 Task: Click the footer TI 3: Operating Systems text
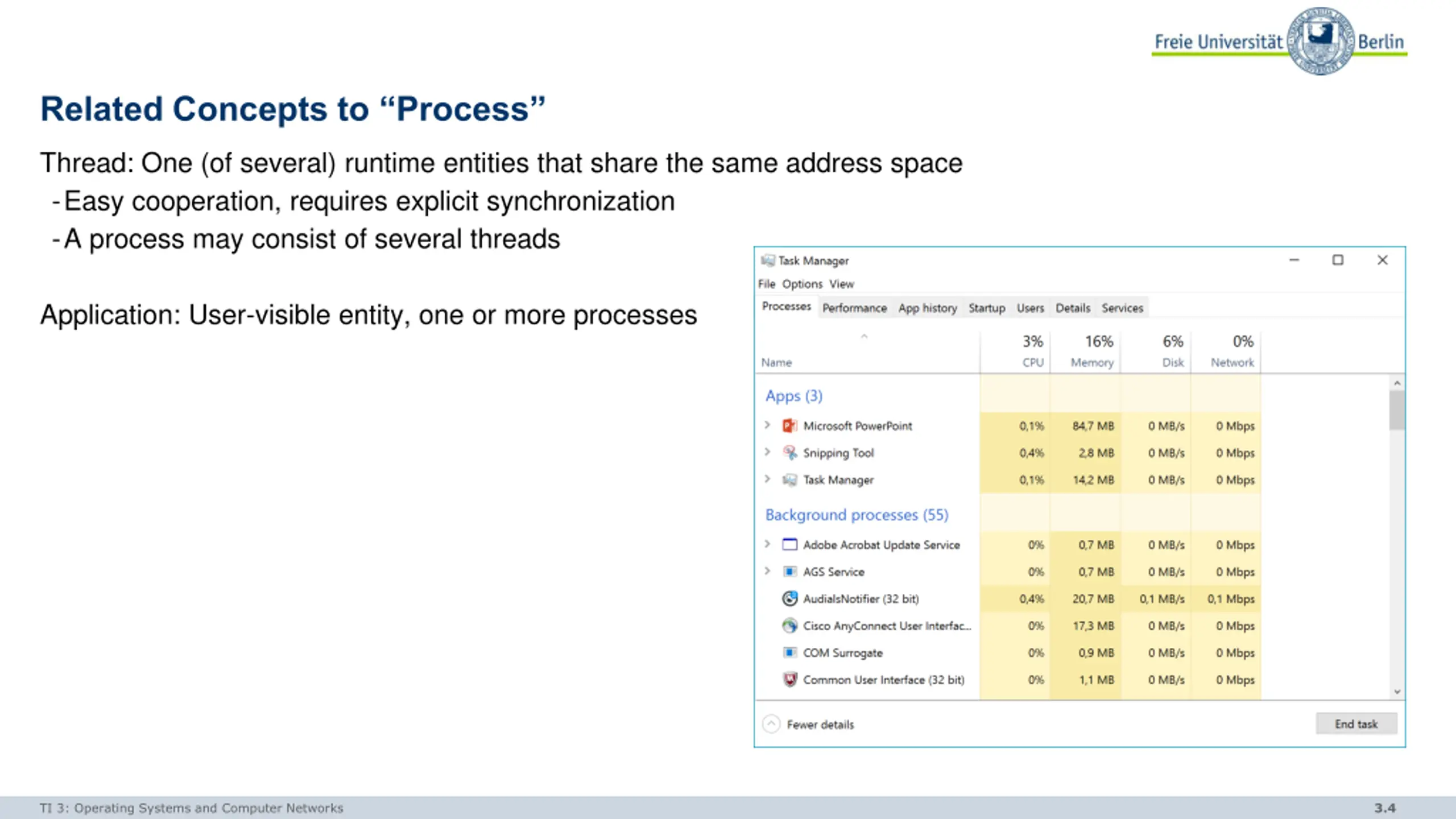coord(192,808)
